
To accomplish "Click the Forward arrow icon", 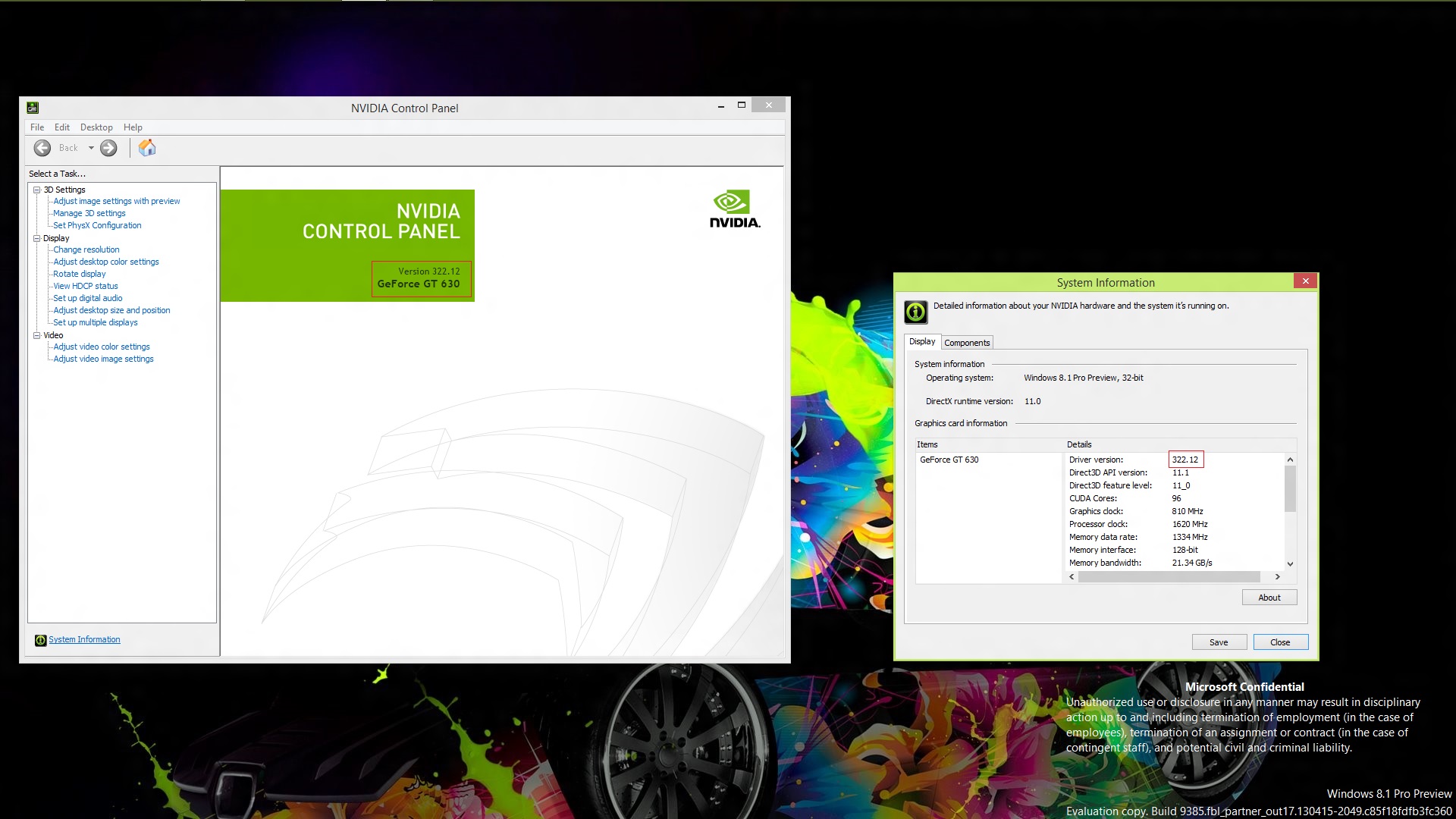I will [x=108, y=148].
